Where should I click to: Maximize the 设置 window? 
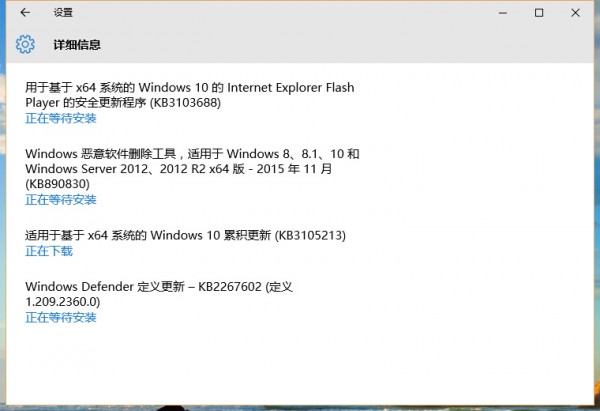point(539,13)
